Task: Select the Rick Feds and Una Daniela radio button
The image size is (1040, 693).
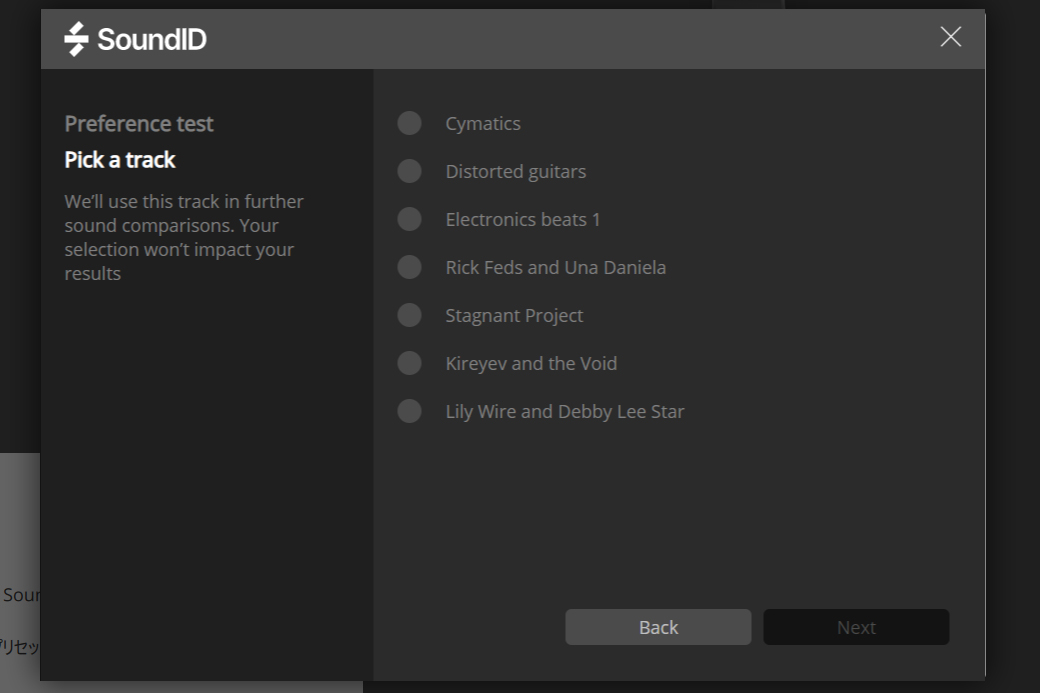Action: (409, 267)
